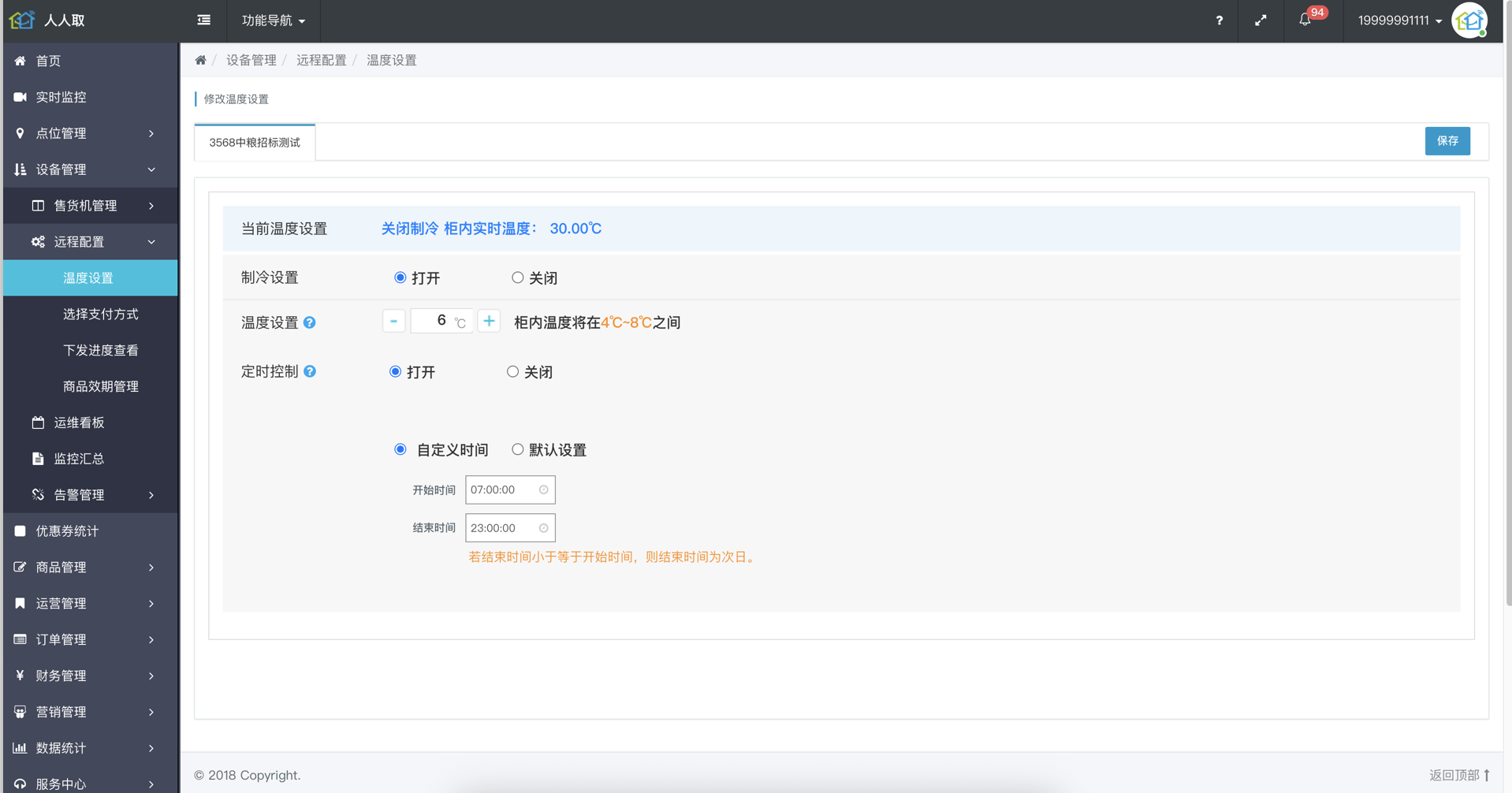Open 服务中心 sidebar menu
Viewport: 1512px width, 793px height.
coord(91,784)
